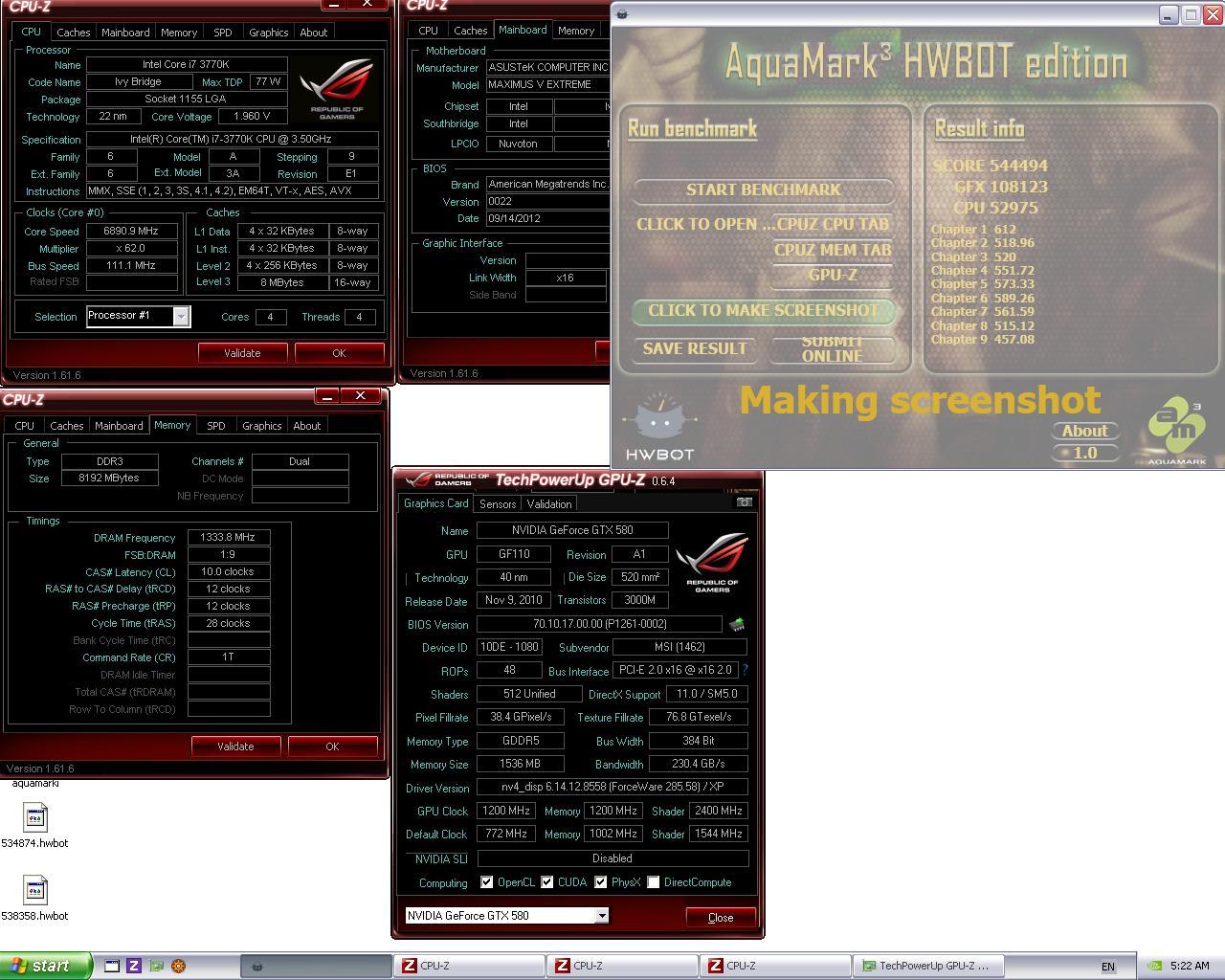Click the ROG logo in CPU-Z CPU tab

point(337,89)
